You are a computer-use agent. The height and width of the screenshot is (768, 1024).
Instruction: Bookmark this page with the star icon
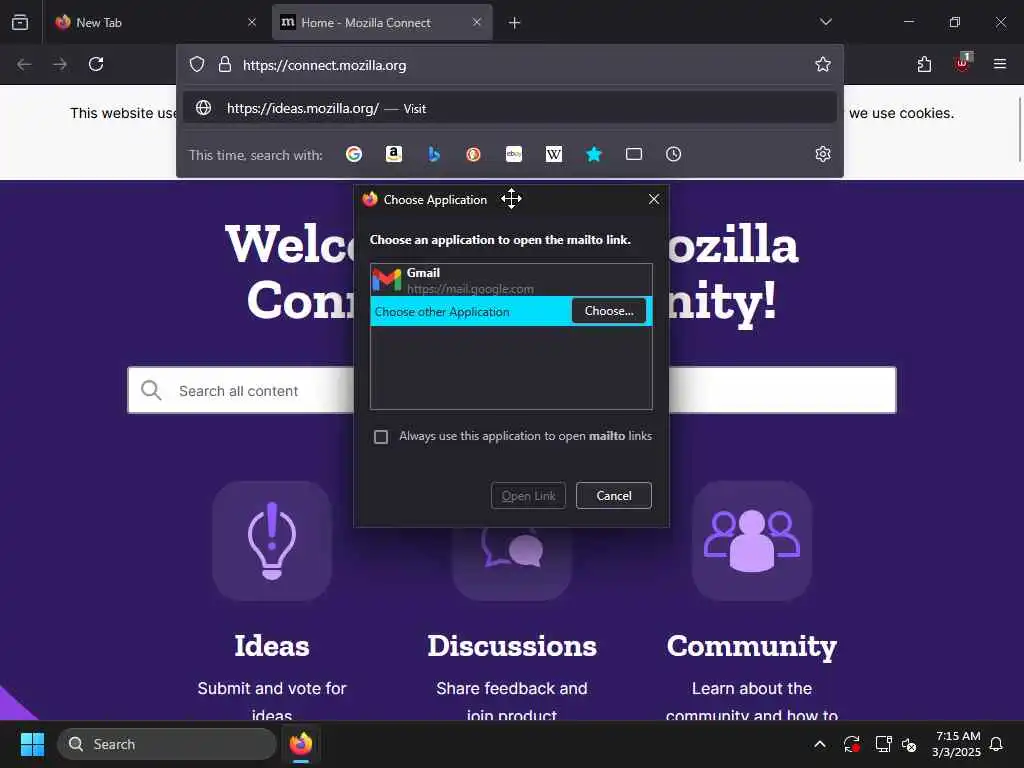823,64
